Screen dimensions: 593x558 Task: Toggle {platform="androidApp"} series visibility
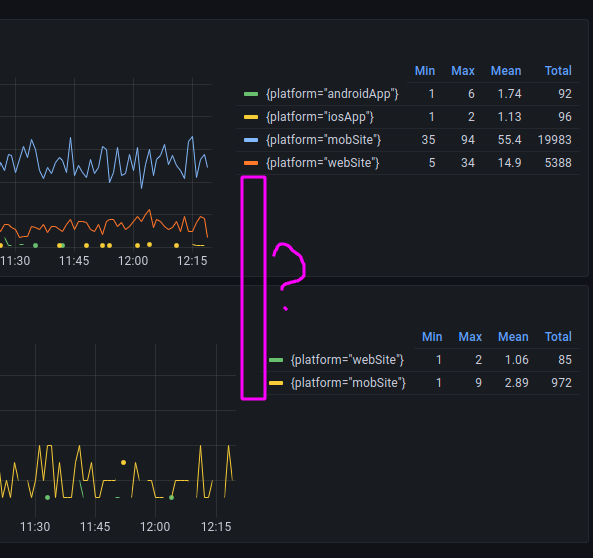[332, 94]
